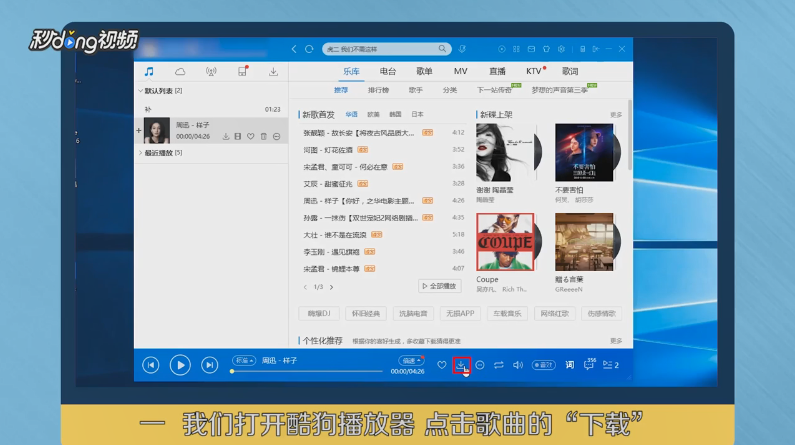Switch to the MV tab
The image size is (795, 445).
coord(460,71)
